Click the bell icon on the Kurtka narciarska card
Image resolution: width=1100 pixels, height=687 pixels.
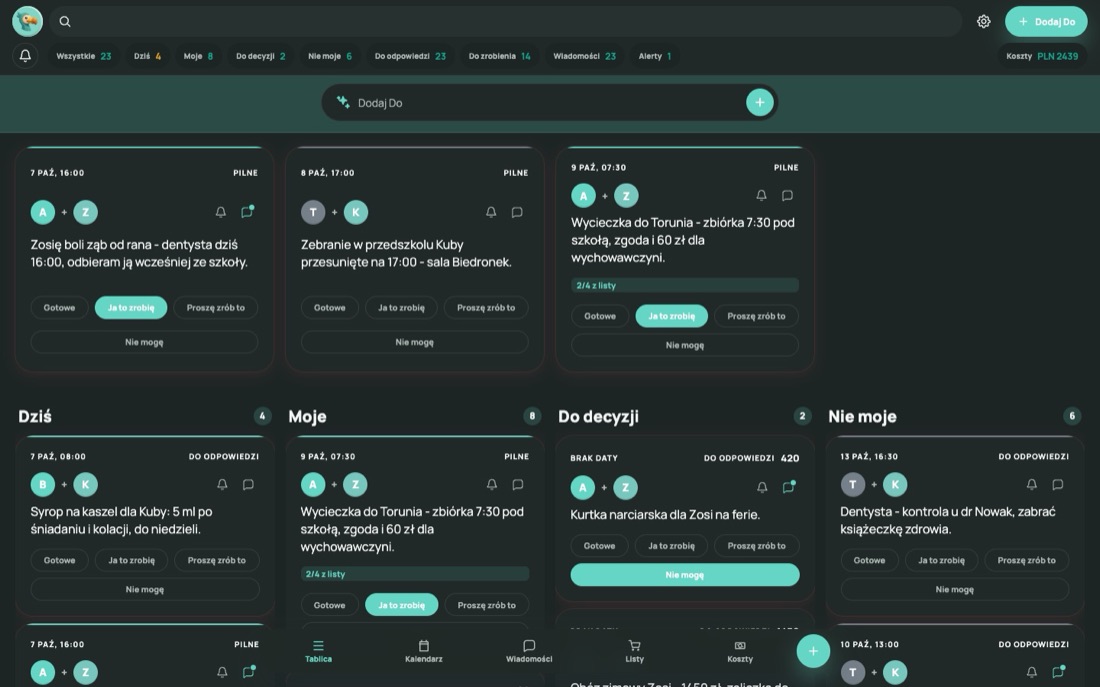pos(762,487)
